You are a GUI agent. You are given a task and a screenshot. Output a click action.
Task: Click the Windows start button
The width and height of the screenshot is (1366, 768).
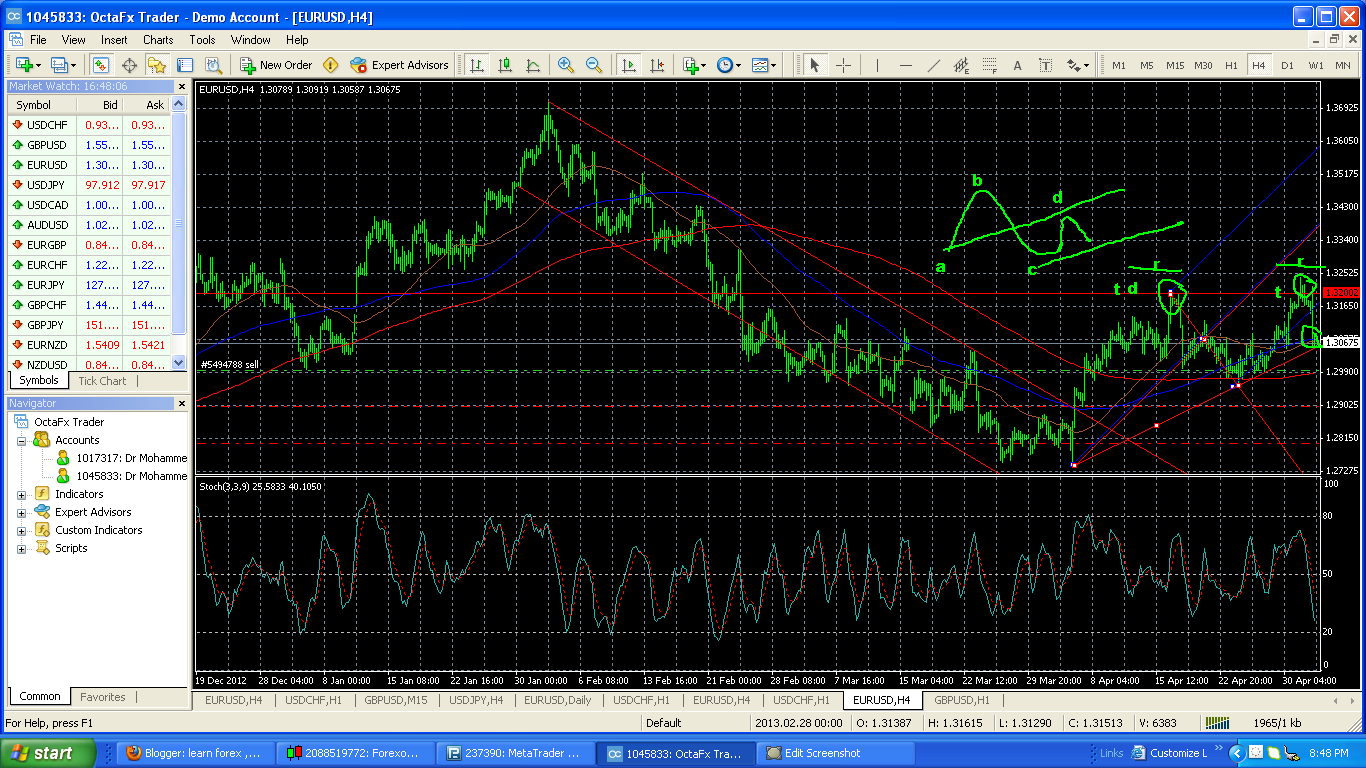click(48, 753)
